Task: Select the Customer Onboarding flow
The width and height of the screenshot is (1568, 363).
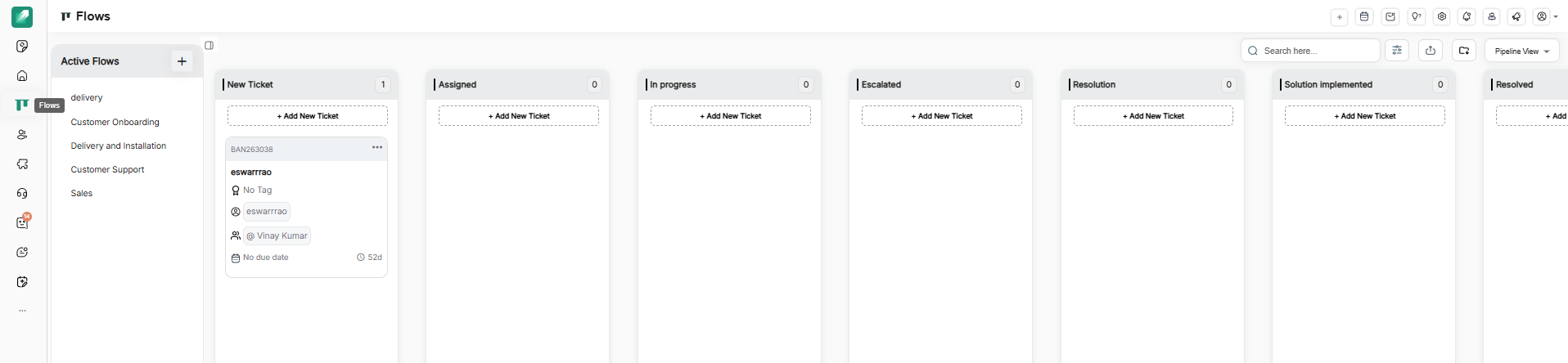Action: (x=115, y=122)
